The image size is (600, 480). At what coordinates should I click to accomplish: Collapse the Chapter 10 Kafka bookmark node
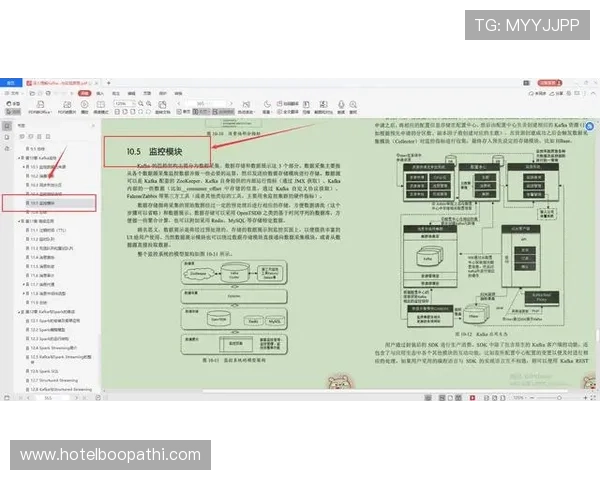coord(18,158)
